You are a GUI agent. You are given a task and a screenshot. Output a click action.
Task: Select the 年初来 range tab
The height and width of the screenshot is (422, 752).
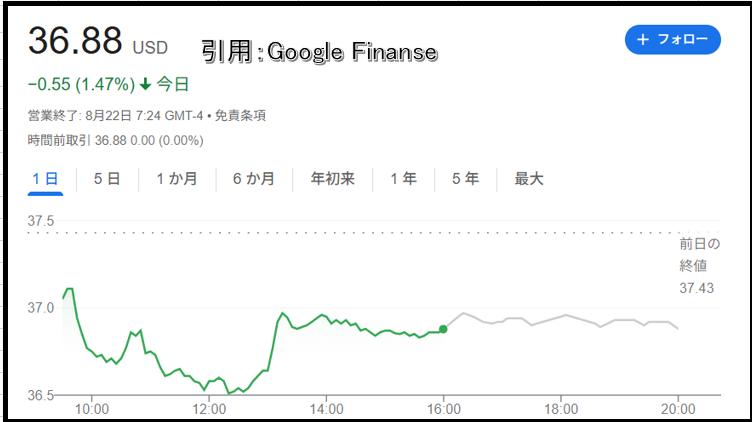(332, 179)
